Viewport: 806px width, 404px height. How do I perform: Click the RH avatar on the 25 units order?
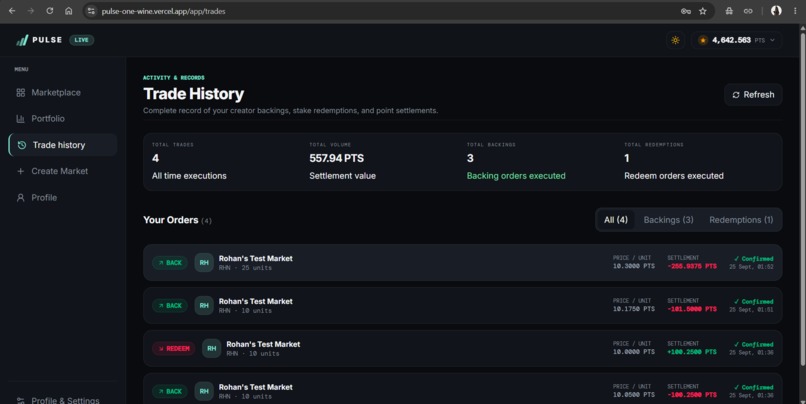(204, 263)
